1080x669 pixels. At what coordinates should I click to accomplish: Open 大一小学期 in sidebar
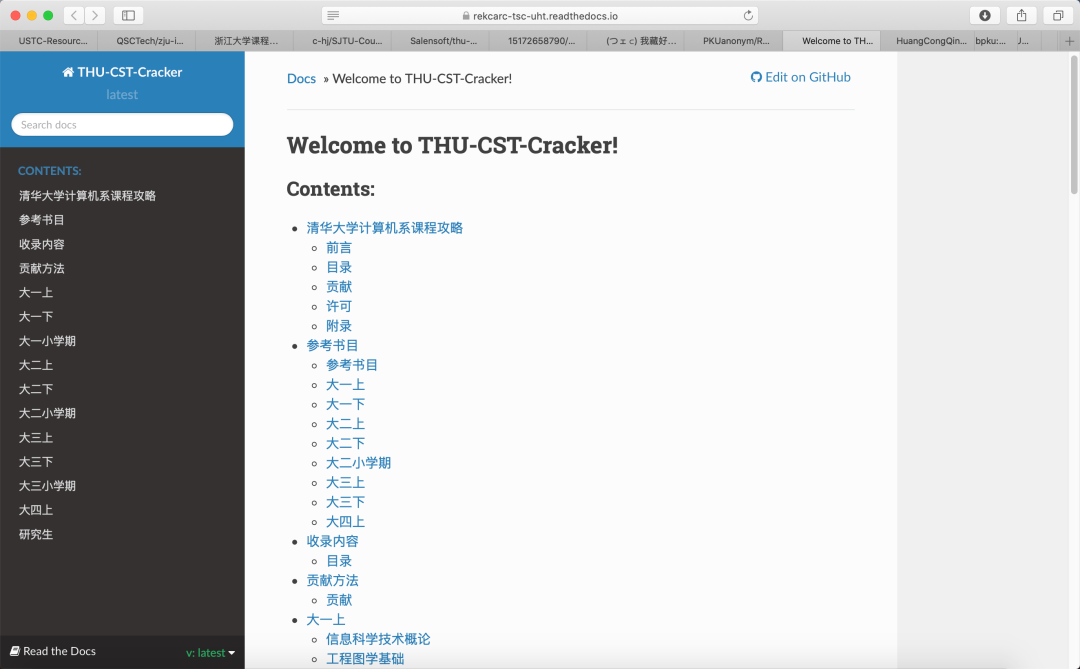(x=48, y=340)
